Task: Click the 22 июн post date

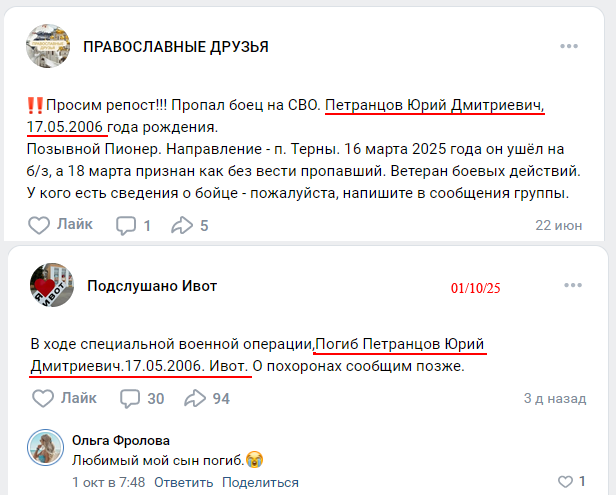Action: 558,225
